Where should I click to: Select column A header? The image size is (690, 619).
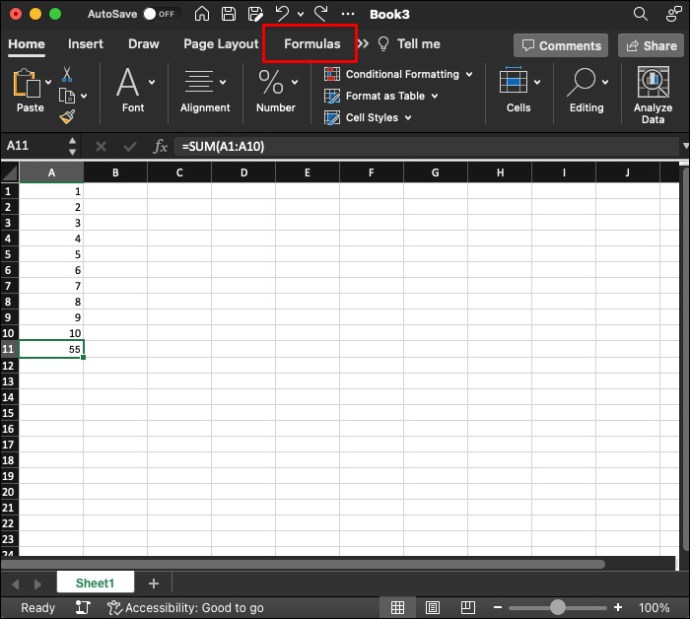pyautogui.click(x=51, y=172)
